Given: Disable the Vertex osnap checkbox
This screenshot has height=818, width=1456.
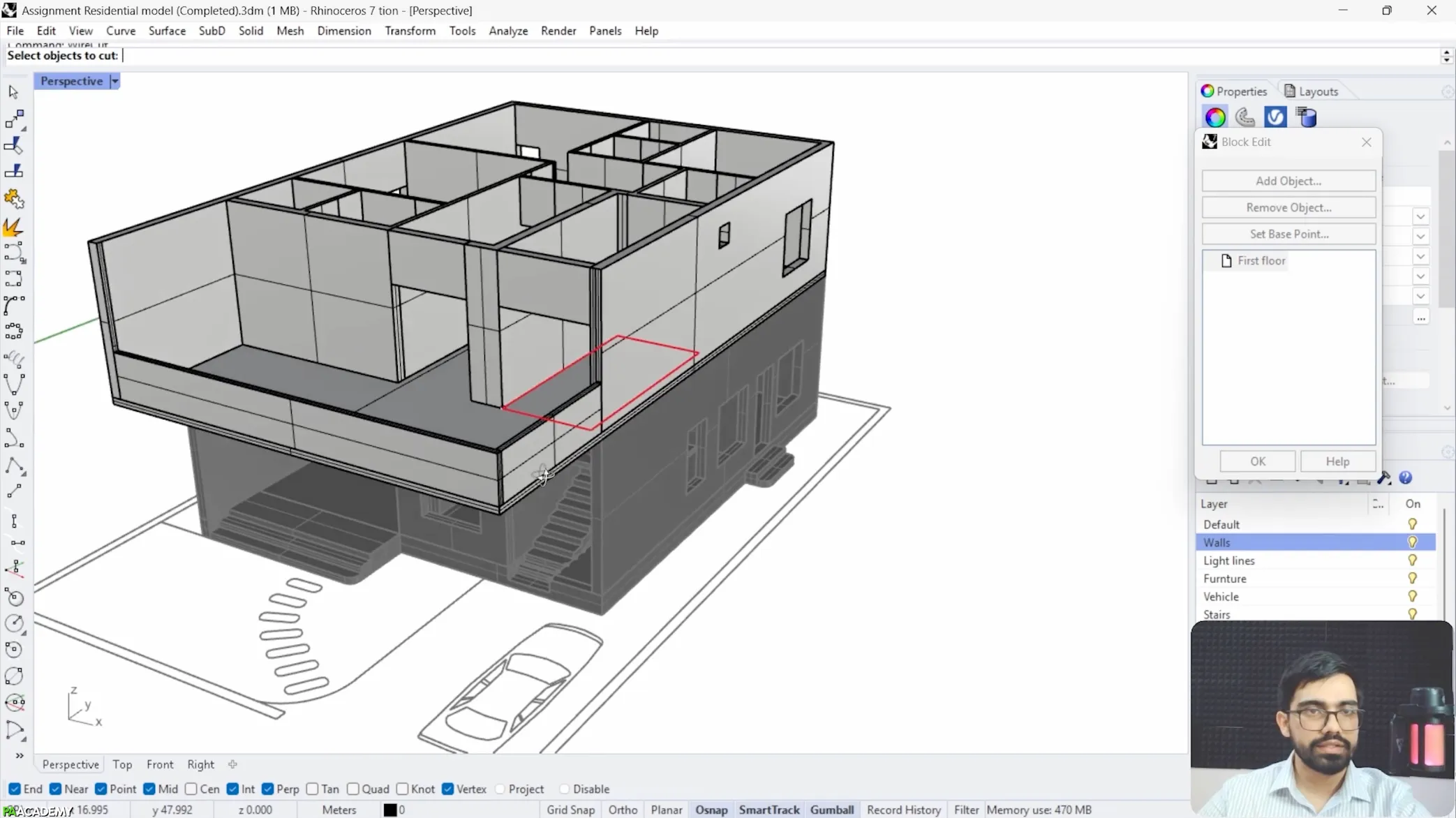Looking at the screenshot, I should (448, 789).
